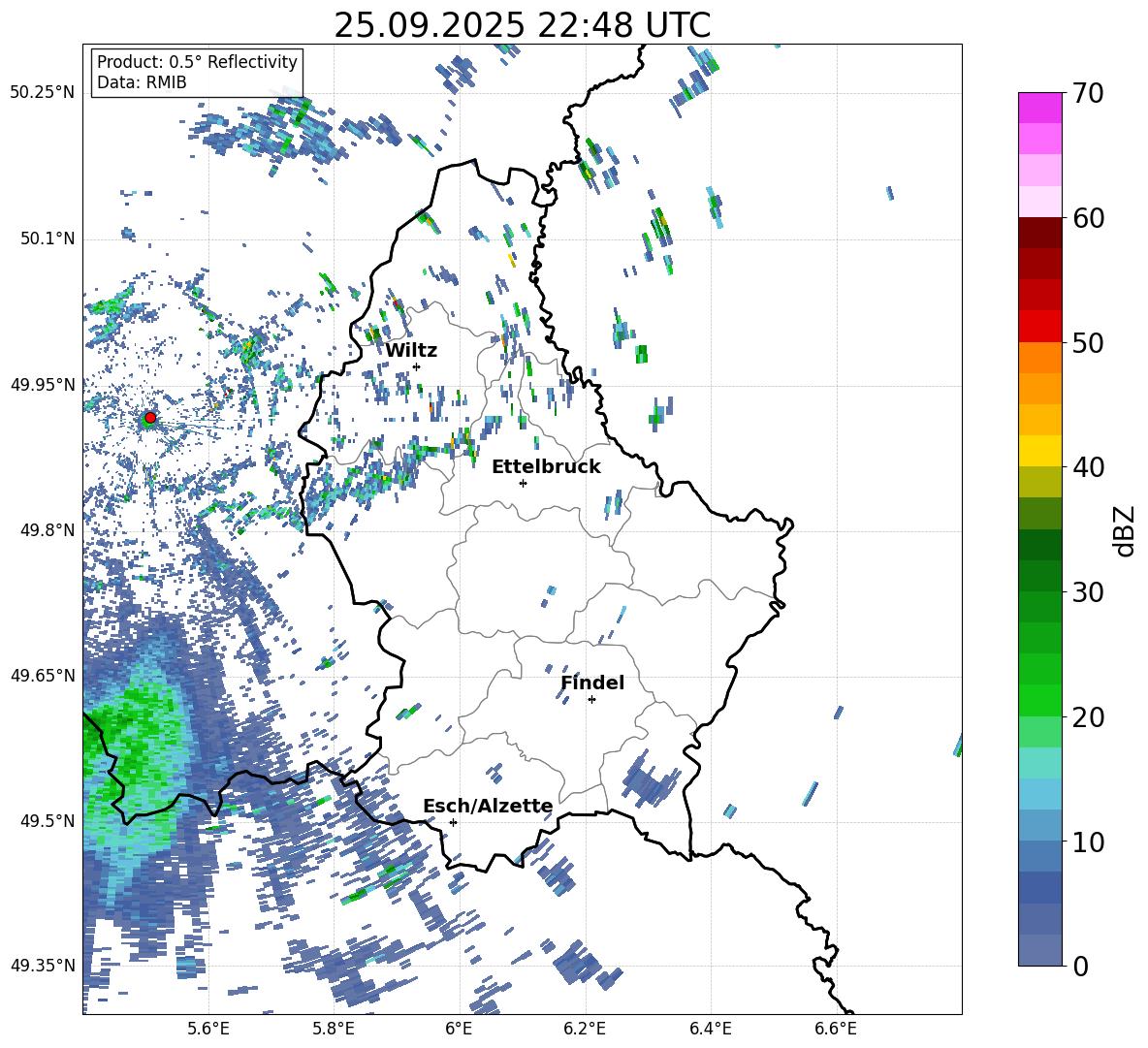Click the 60 dBZ colorbar label

[x=1088, y=218]
